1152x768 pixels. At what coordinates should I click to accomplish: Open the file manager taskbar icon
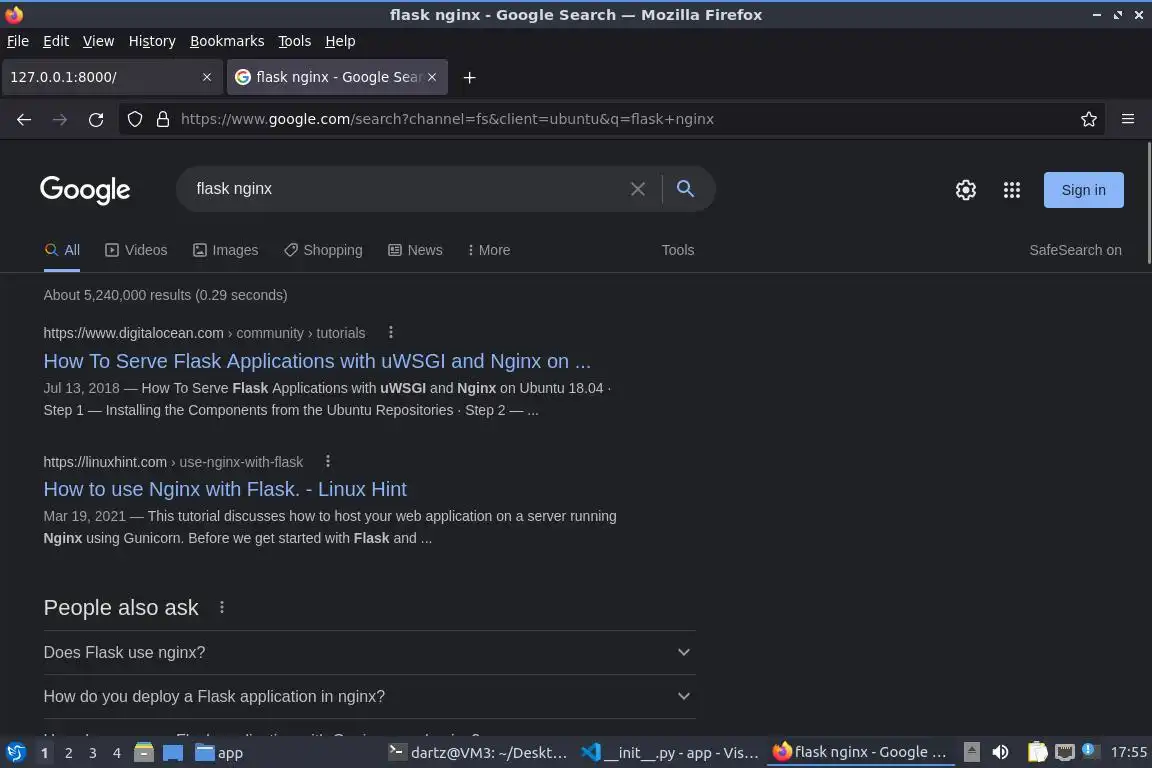click(x=144, y=753)
